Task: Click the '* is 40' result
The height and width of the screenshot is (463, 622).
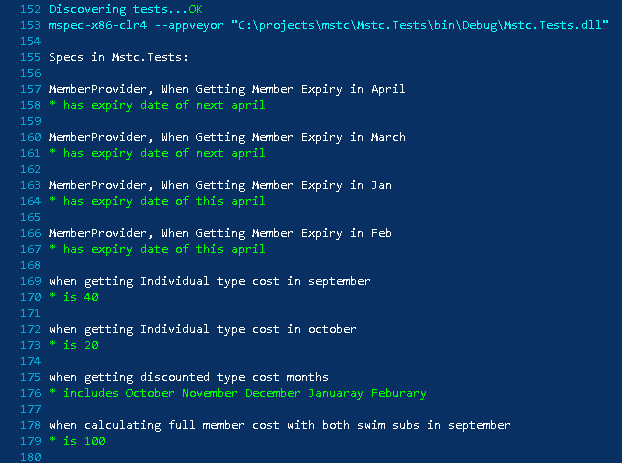Action: click(74, 297)
